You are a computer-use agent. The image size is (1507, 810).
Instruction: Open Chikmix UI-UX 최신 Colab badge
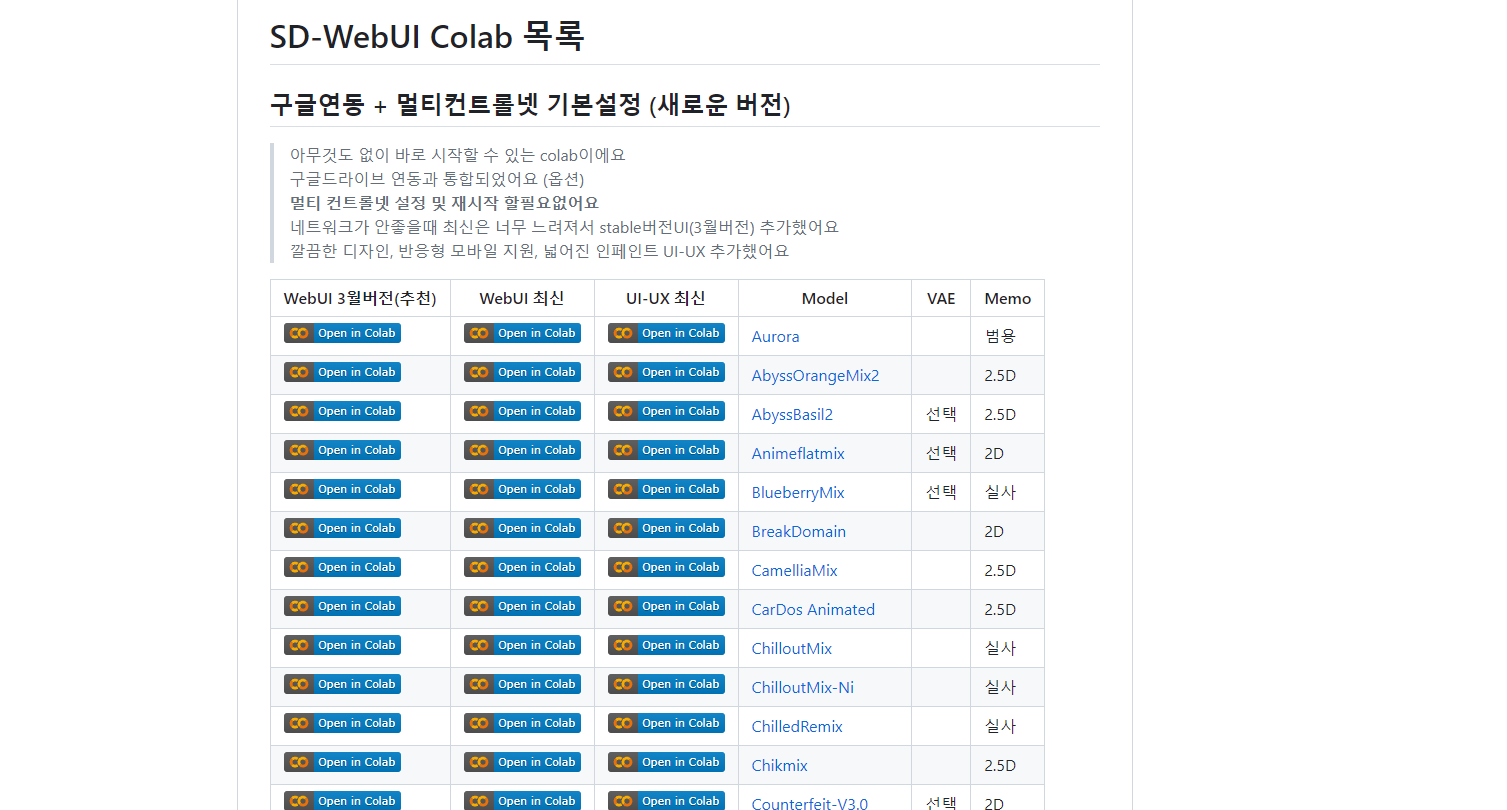tap(666, 762)
